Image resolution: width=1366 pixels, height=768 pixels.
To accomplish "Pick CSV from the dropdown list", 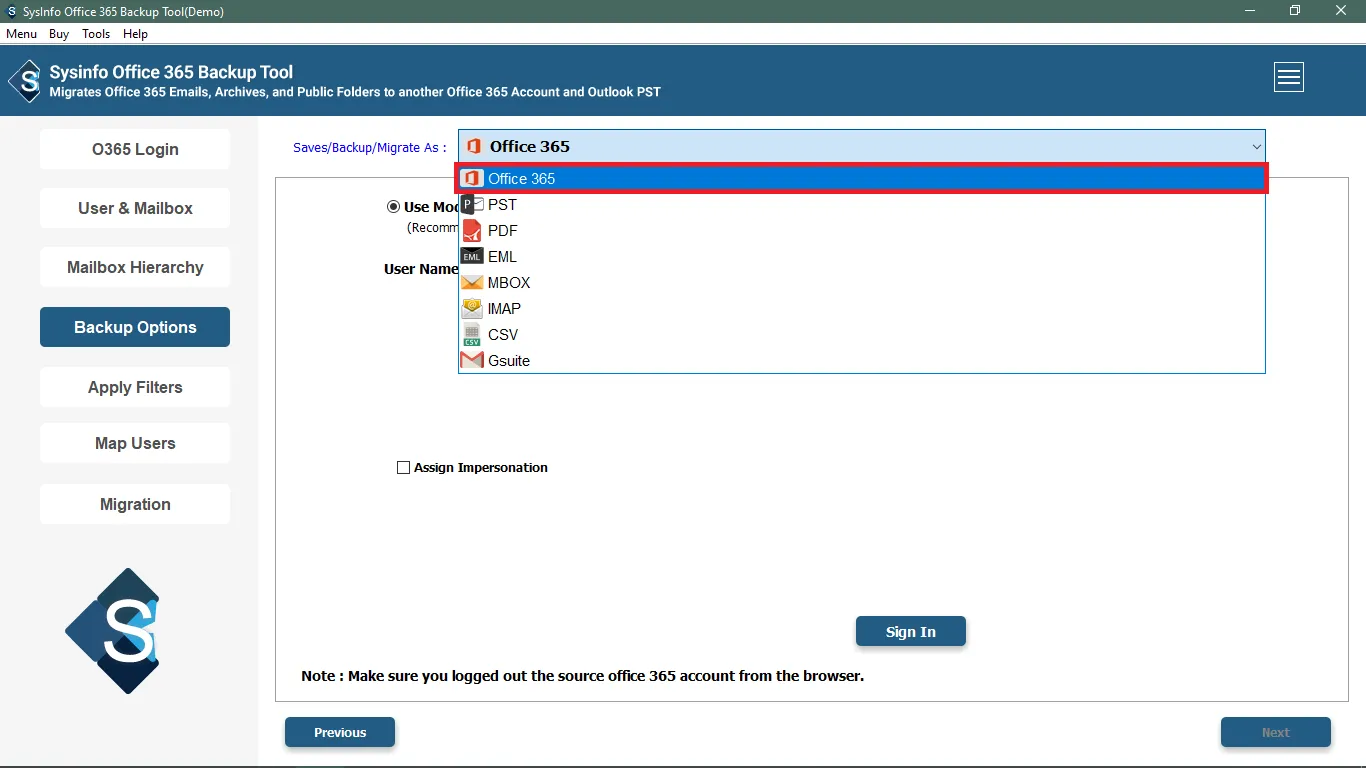I will [x=863, y=335].
